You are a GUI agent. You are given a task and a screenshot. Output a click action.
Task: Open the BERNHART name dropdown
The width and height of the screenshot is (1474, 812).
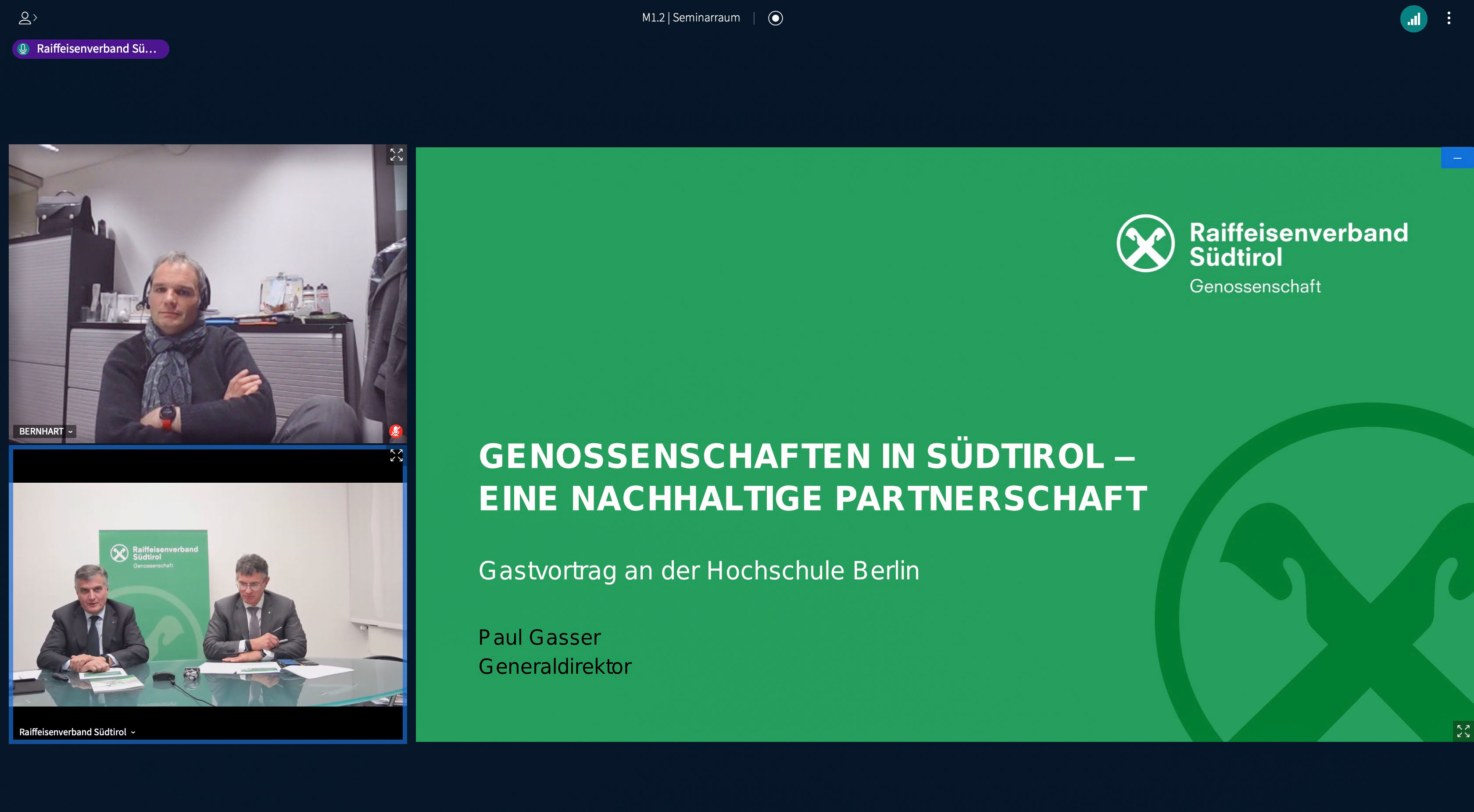[x=46, y=431]
